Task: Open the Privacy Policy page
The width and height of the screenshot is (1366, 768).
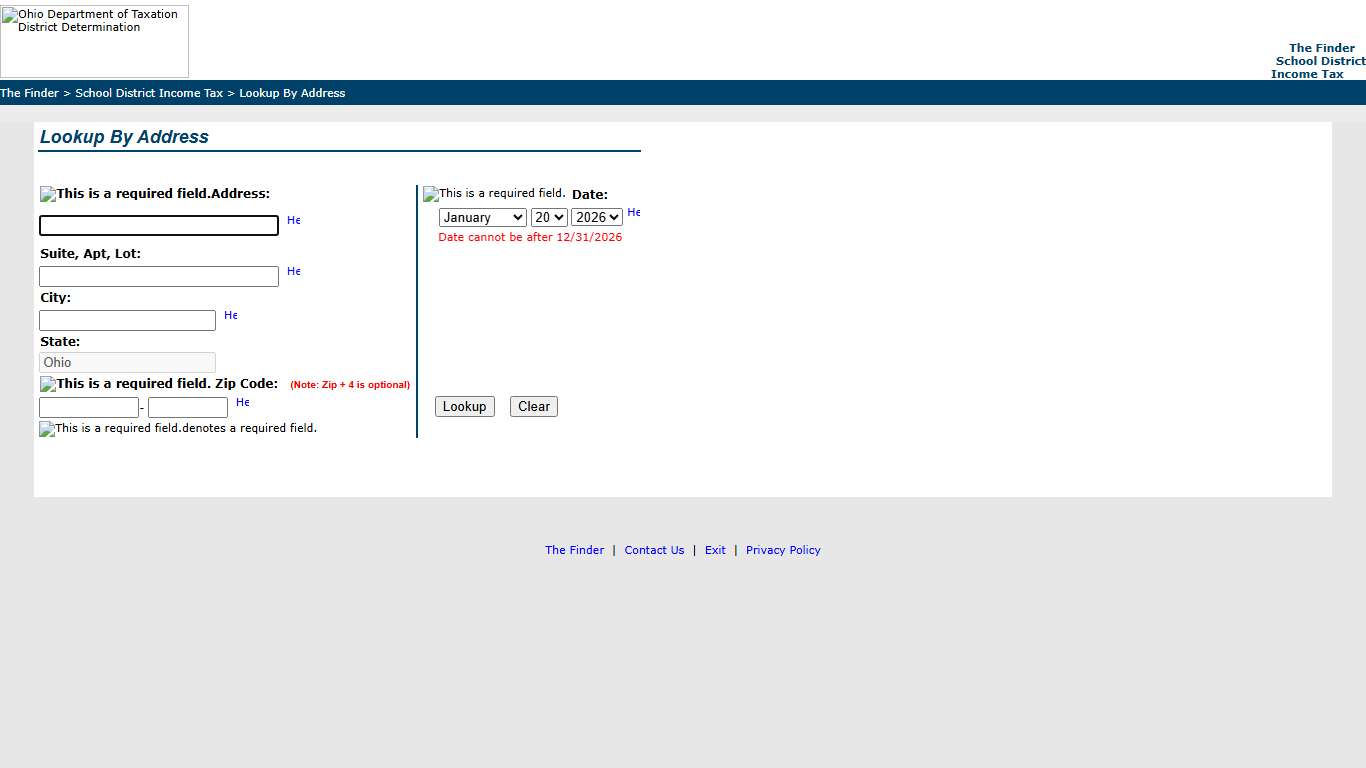Action: (783, 550)
